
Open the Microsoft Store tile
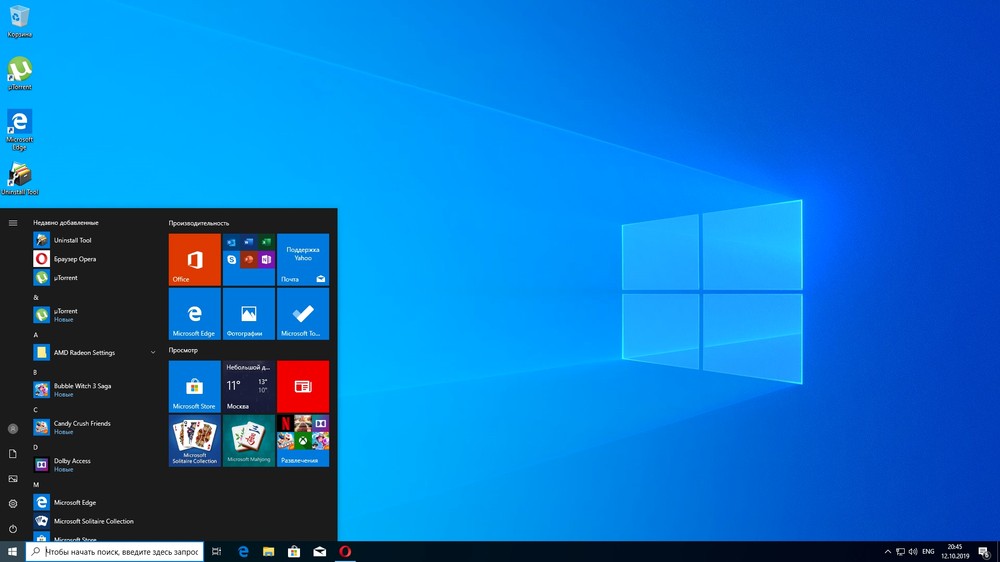(x=194, y=387)
